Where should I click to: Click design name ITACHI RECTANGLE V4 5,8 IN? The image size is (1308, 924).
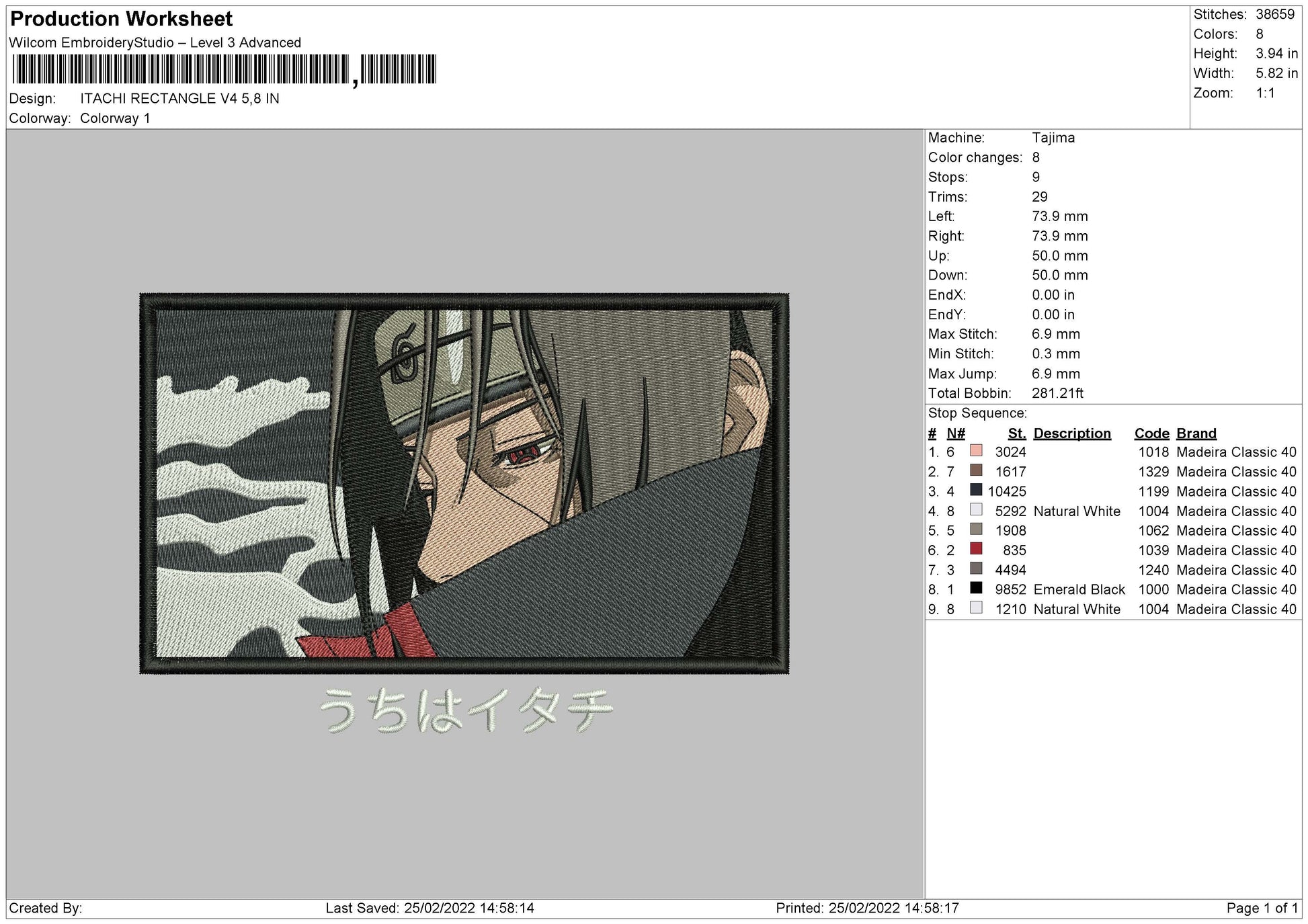coord(179,99)
